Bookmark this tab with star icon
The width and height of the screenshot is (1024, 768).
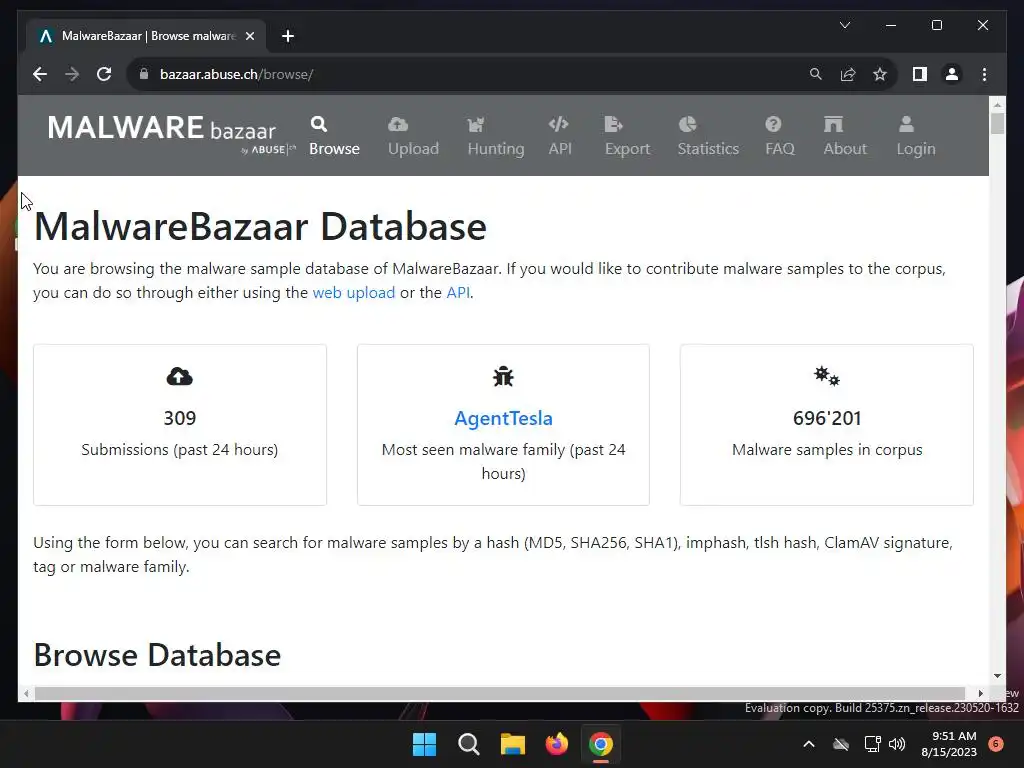coord(880,74)
